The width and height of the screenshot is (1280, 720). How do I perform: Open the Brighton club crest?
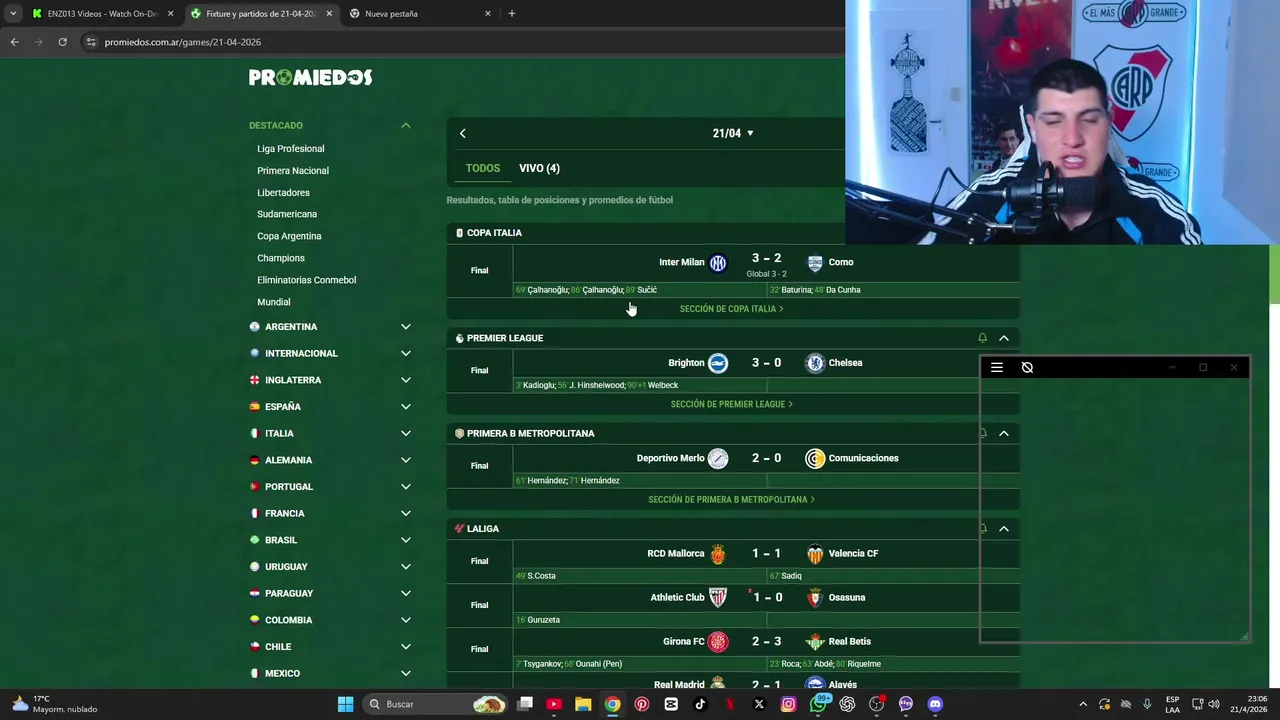(718, 363)
